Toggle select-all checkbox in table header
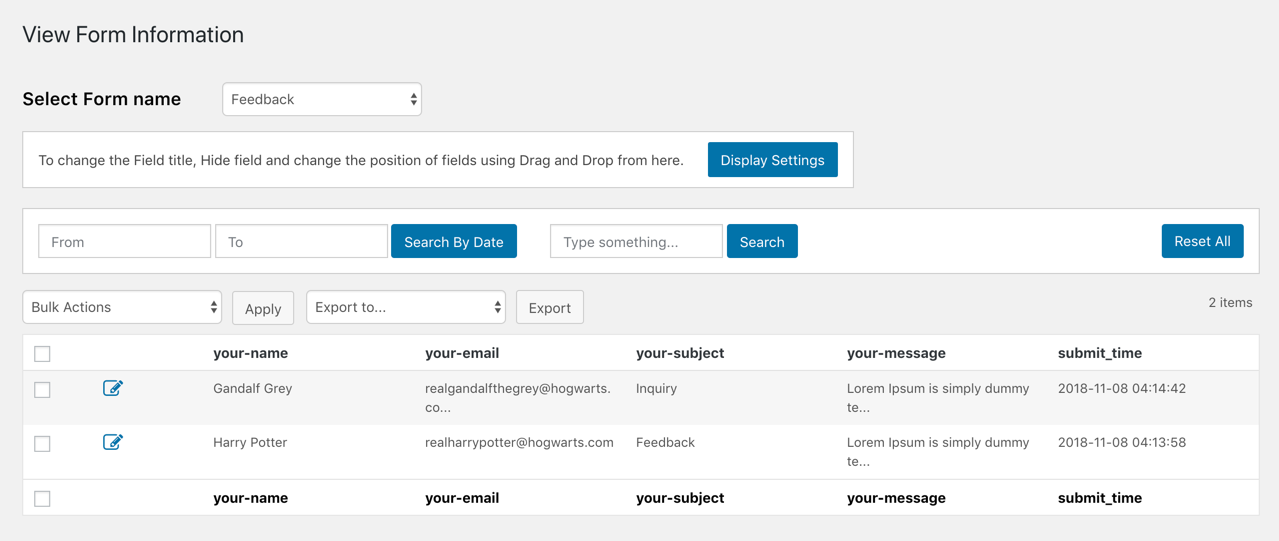This screenshot has height=541, width=1279. coord(42,354)
